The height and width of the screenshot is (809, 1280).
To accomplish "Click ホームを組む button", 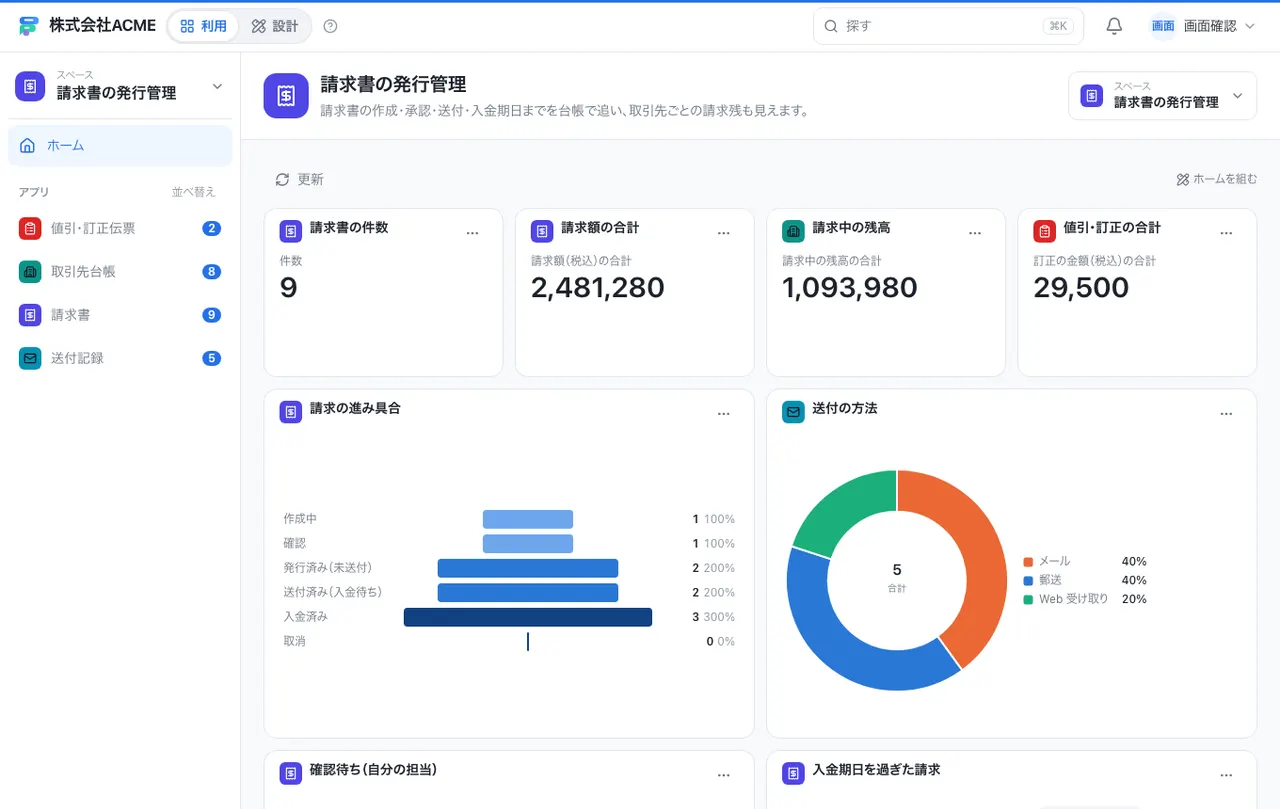I will coord(1217,180).
